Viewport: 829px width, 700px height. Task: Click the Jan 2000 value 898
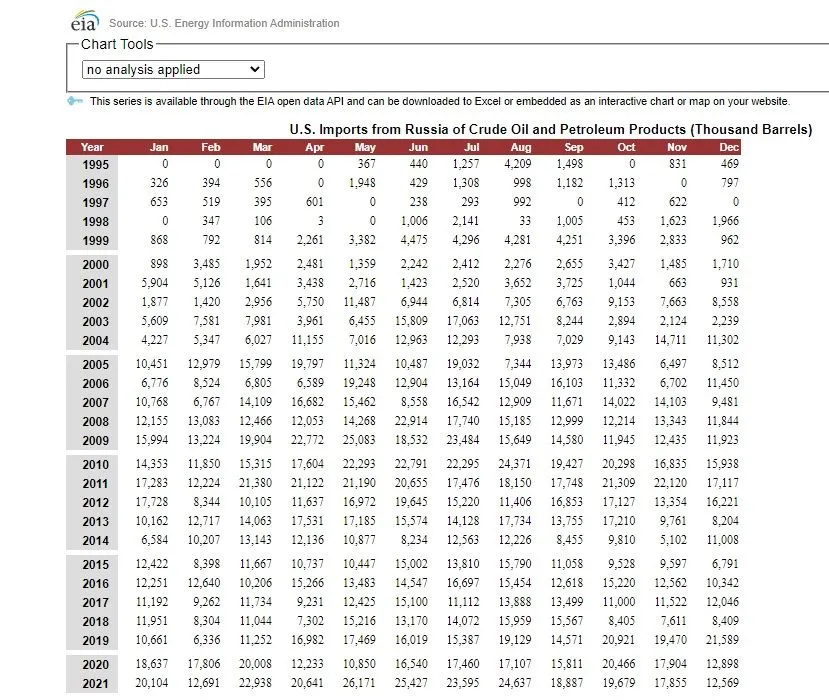click(158, 264)
